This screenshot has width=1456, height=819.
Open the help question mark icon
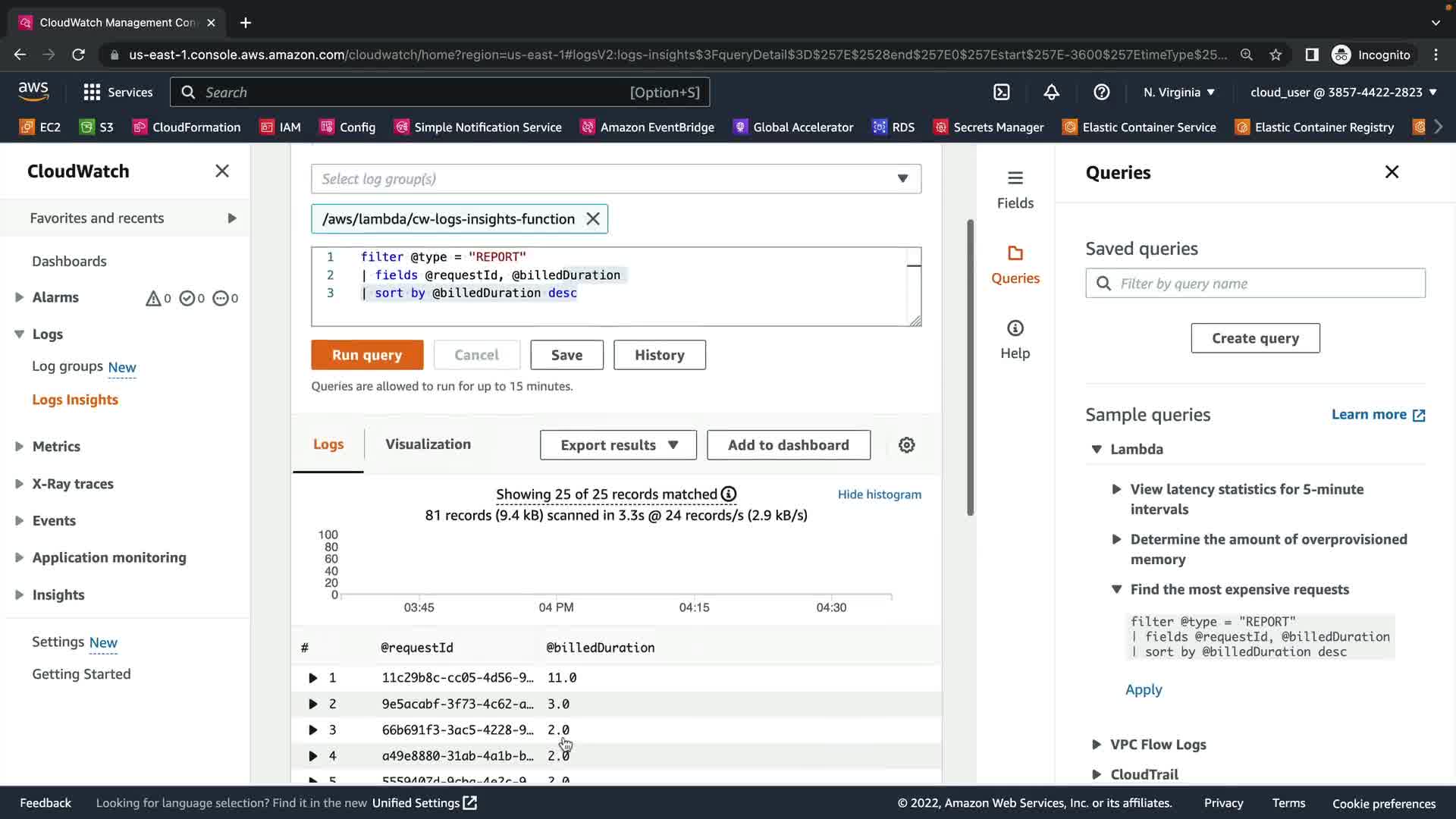pos(1101,92)
